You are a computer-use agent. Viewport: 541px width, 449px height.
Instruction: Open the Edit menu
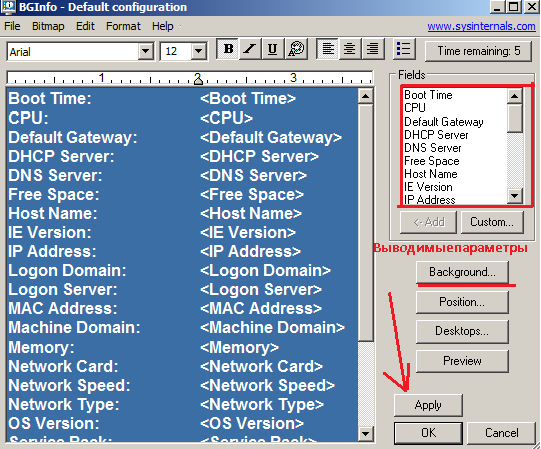pyautogui.click(x=85, y=26)
